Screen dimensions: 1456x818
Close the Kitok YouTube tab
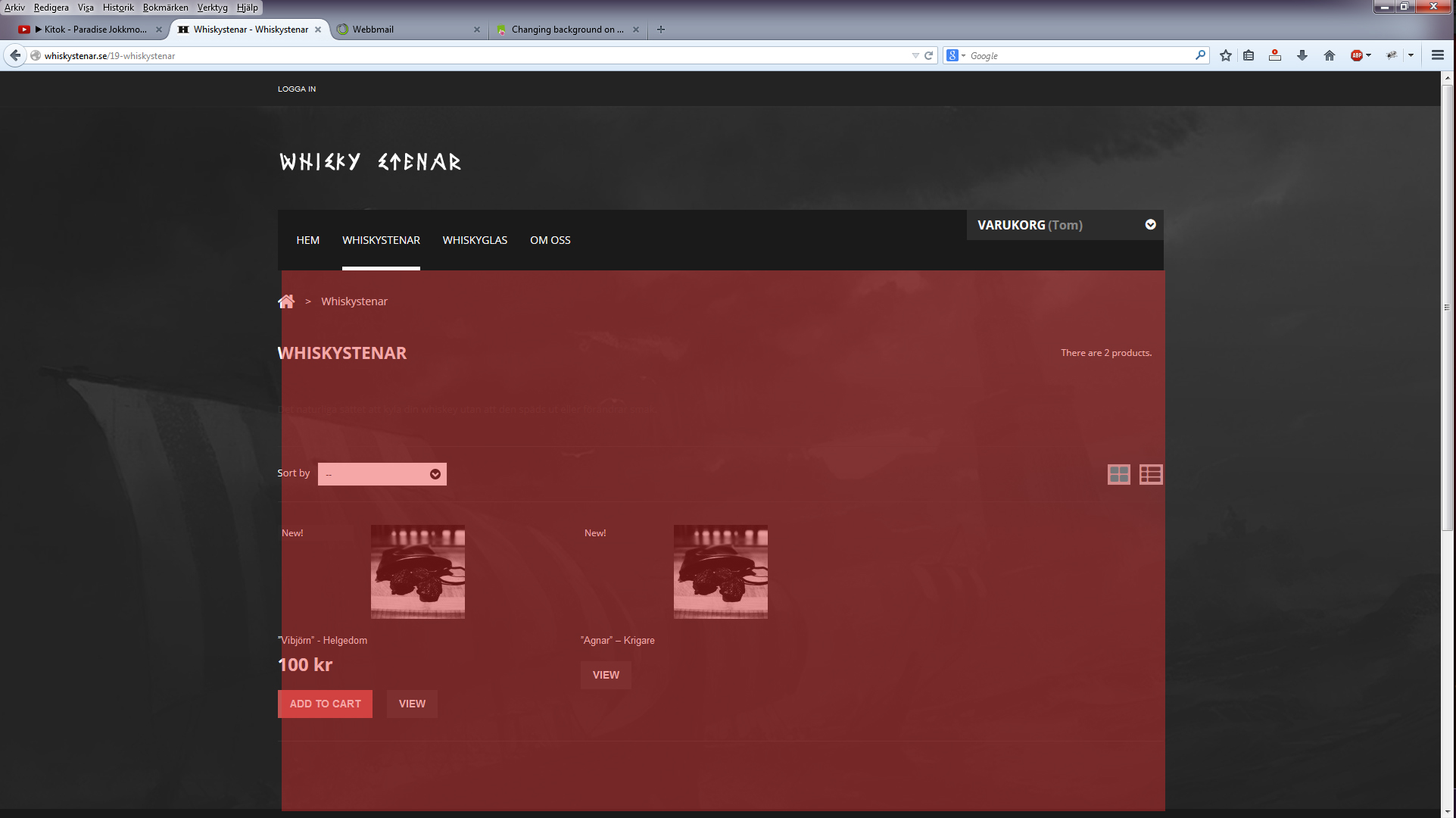point(159,30)
